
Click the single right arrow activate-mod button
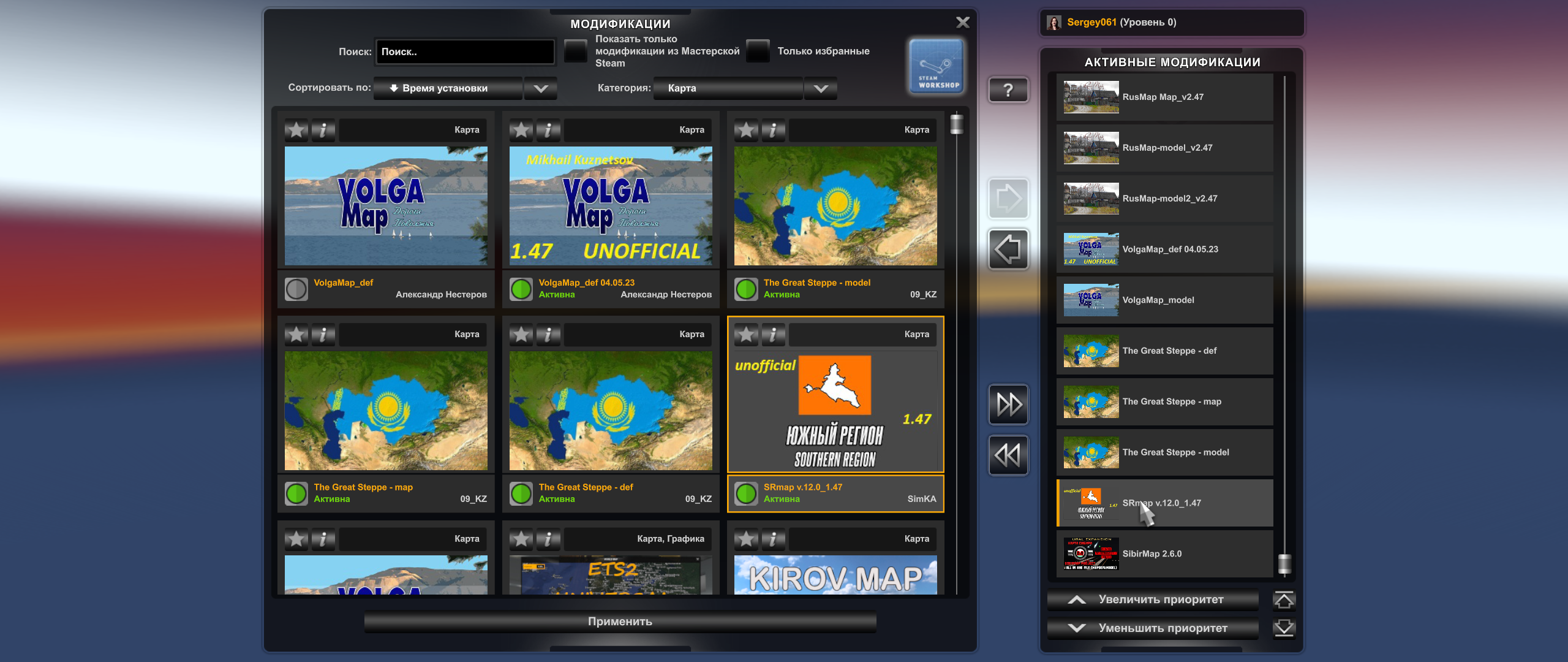[1008, 199]
